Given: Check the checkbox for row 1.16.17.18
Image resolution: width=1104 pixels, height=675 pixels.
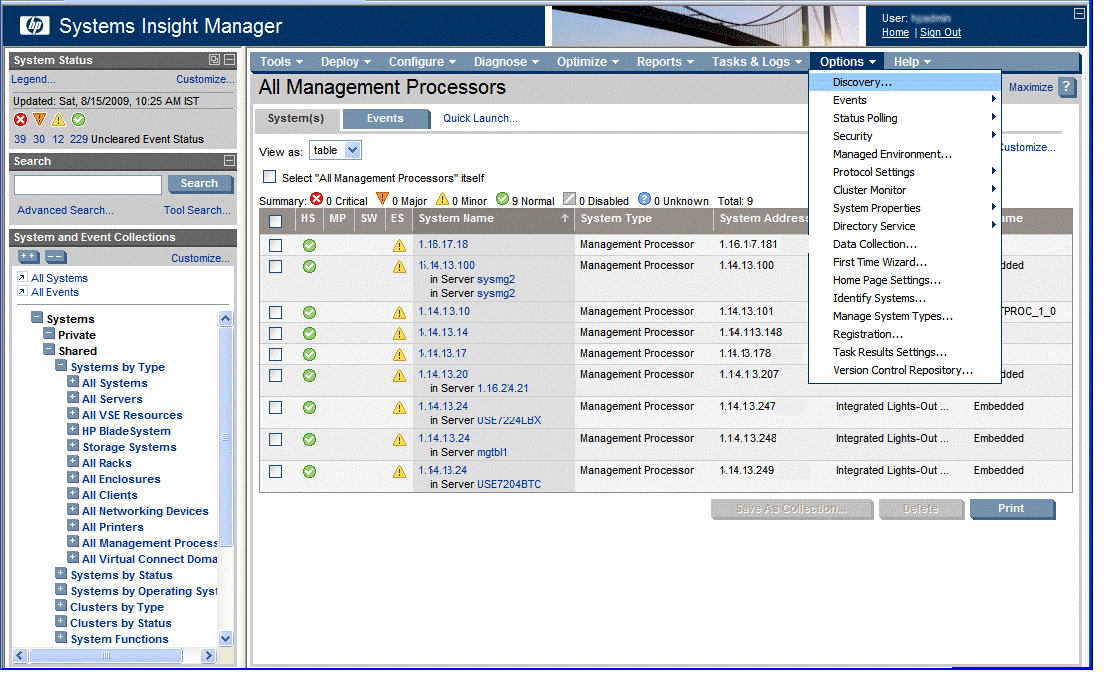Looking at the screenshot, I should click(x=275, y=245).
